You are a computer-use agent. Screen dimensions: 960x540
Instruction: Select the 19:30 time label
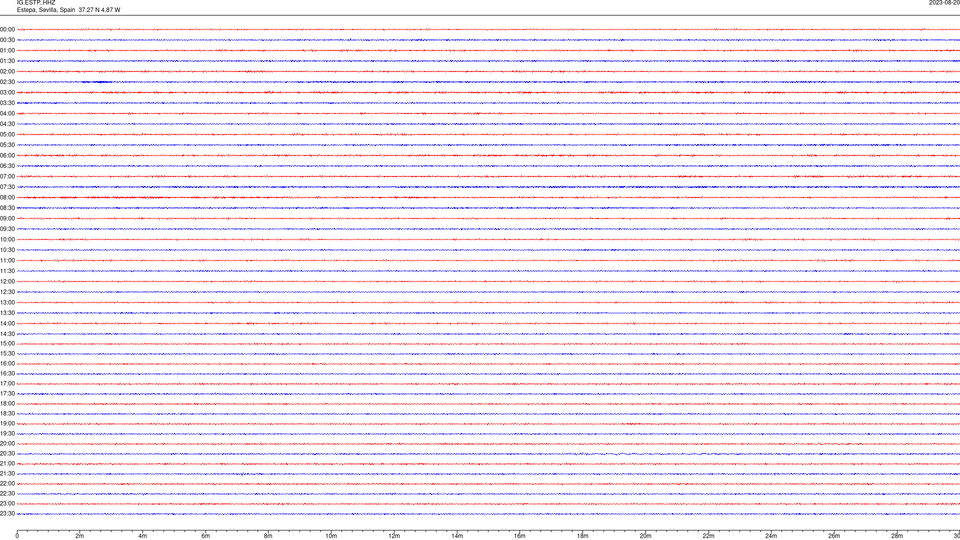(7, 433)
